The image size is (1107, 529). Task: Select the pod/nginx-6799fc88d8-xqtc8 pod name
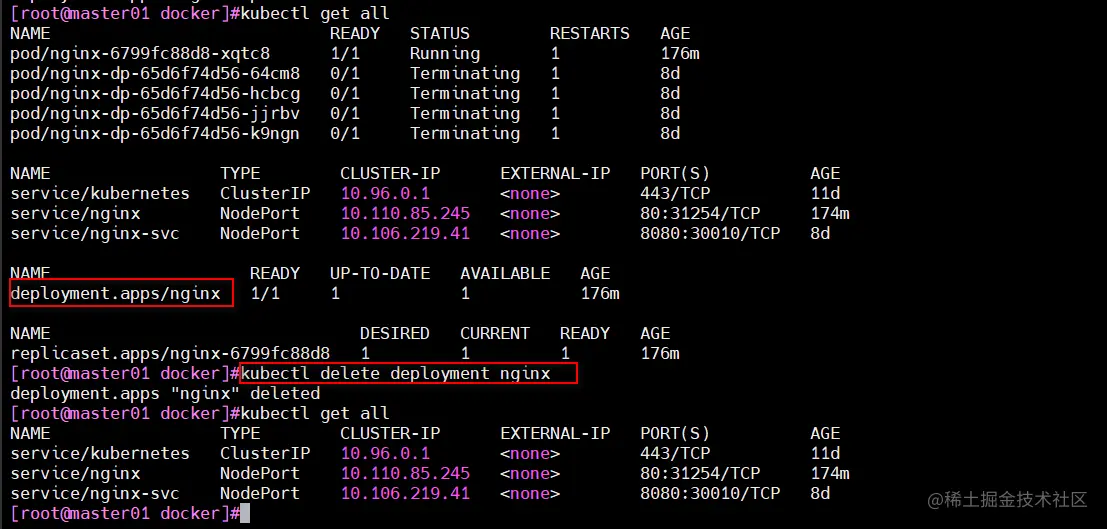pyautogui.click(x=140, y=53)
